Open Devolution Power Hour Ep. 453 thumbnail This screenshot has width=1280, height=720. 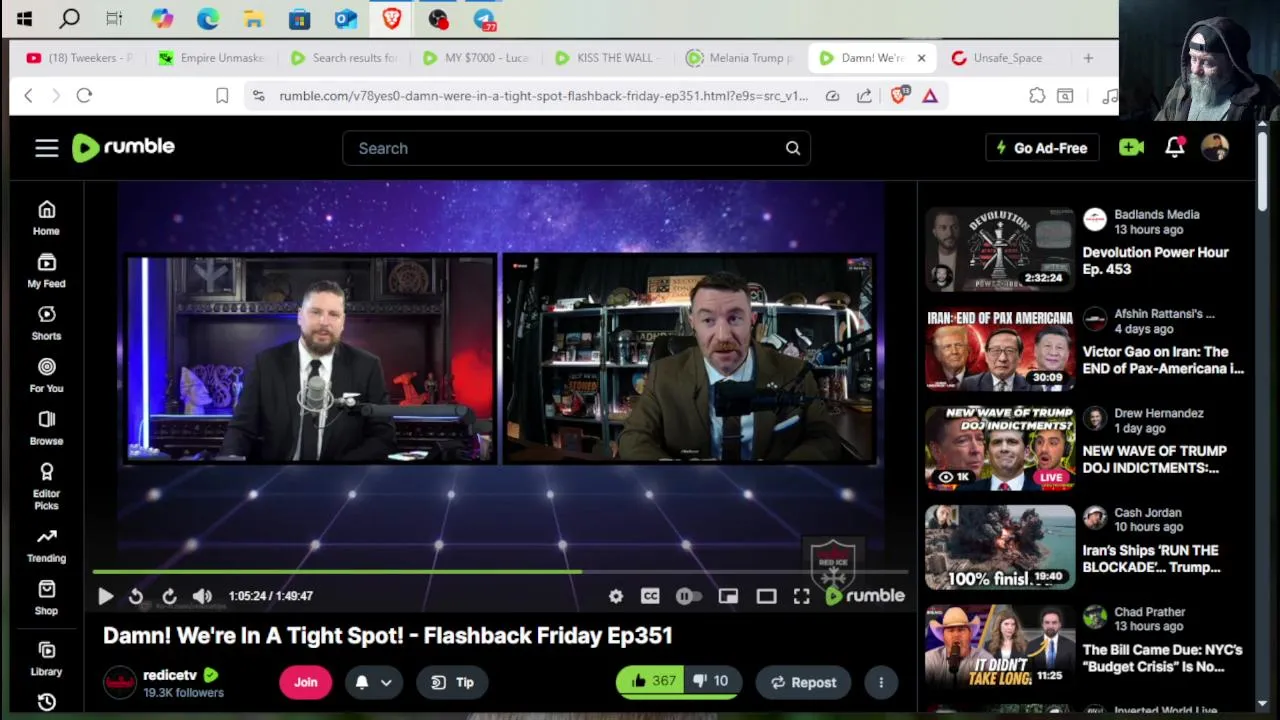point(1000,249)
